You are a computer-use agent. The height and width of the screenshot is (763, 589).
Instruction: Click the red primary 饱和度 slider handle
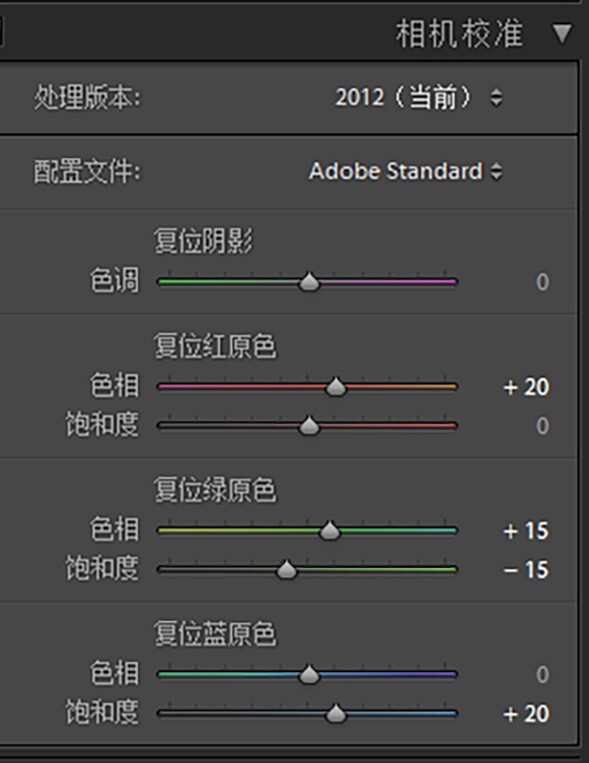tap(309, 426)
